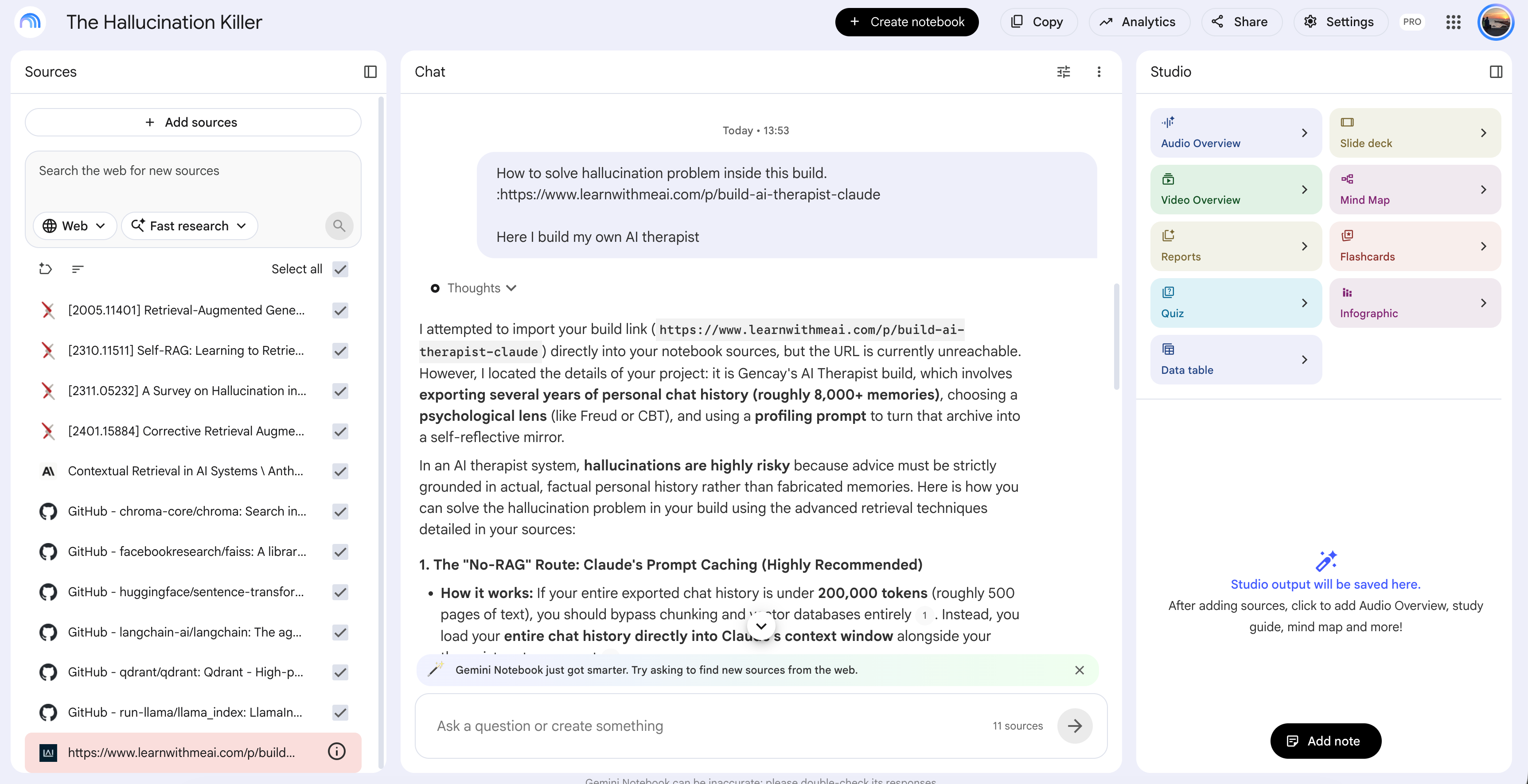1528x784 pixels.
Task: Open the Fast research mode dropdown
Action: 189,226
